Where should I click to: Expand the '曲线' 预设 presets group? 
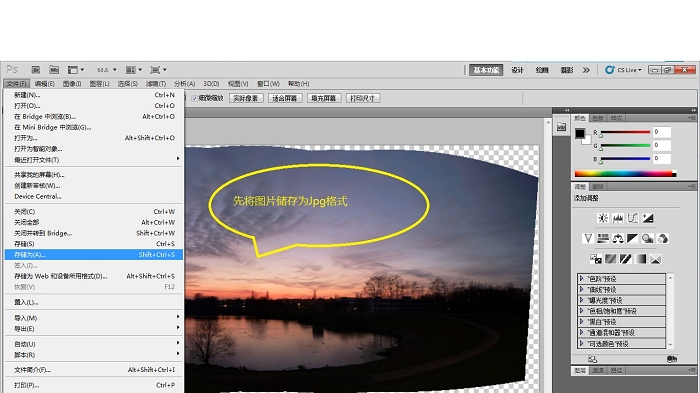581,289
